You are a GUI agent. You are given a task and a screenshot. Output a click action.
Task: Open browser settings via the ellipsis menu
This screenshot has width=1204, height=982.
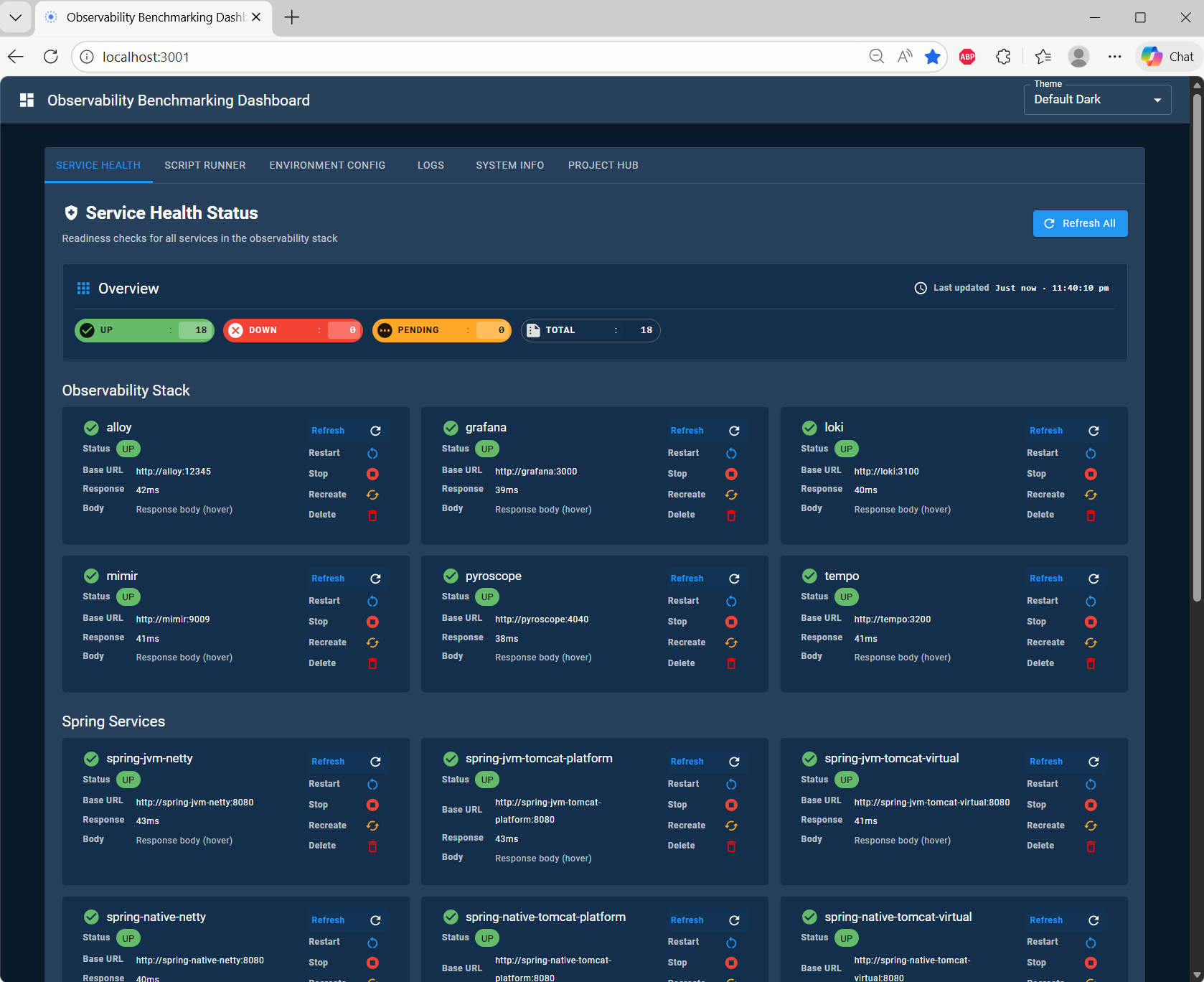[1115, 56]
